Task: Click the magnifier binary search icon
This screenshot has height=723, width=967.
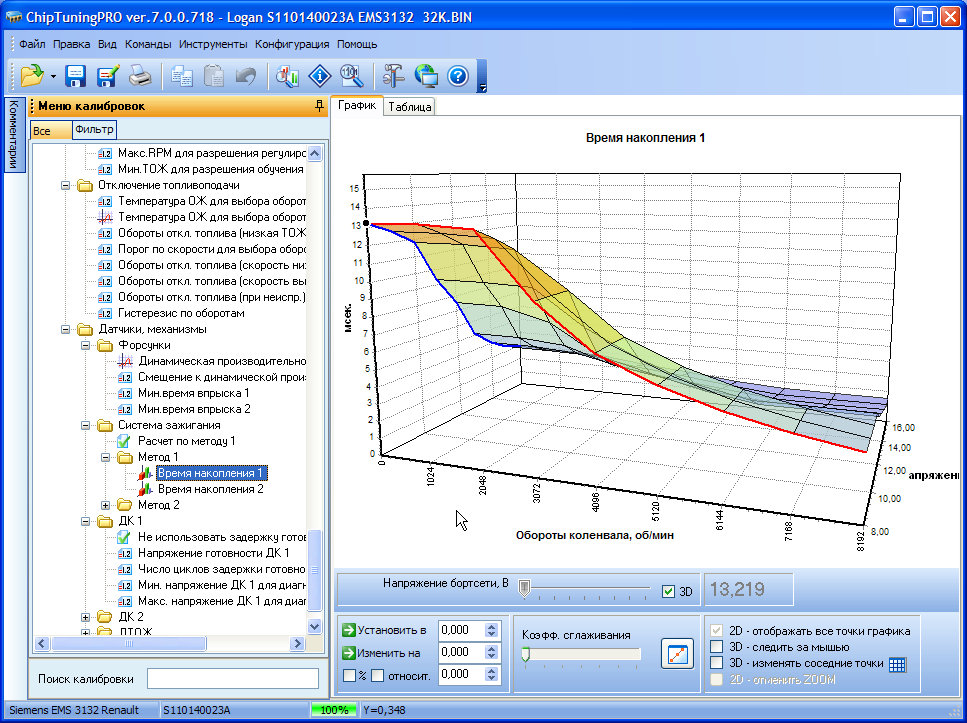Action: pos(350,75)
